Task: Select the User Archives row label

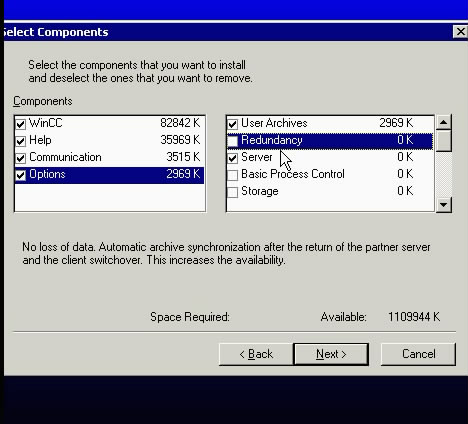Action: click(274, 123)
